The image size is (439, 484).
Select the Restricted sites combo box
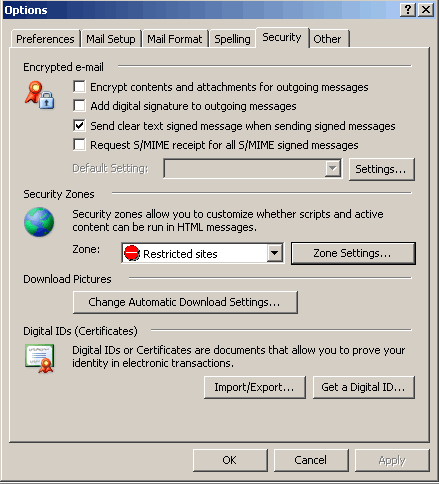[x=203, y=253]
